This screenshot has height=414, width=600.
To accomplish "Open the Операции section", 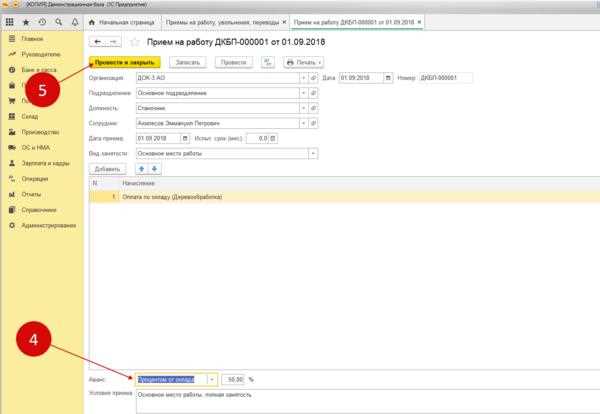I will pos(35,179).
